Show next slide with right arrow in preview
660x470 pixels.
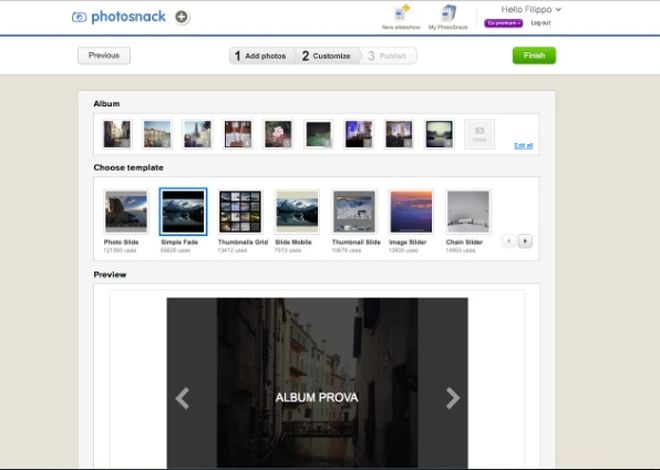(x=452, y=398)
